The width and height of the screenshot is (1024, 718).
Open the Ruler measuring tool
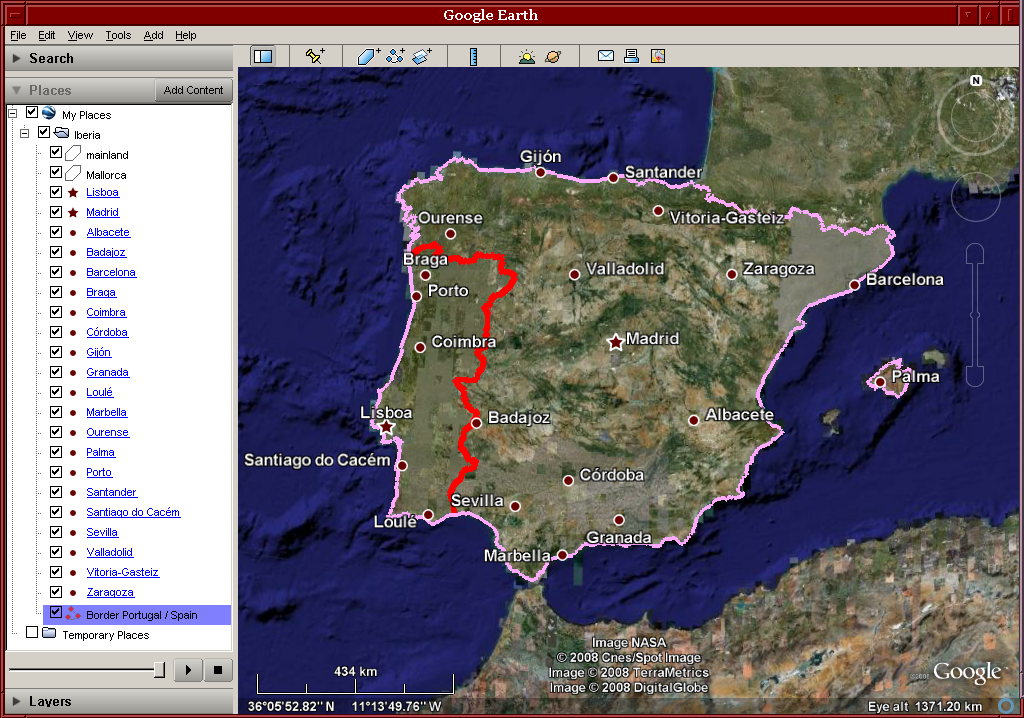(473, 57)
